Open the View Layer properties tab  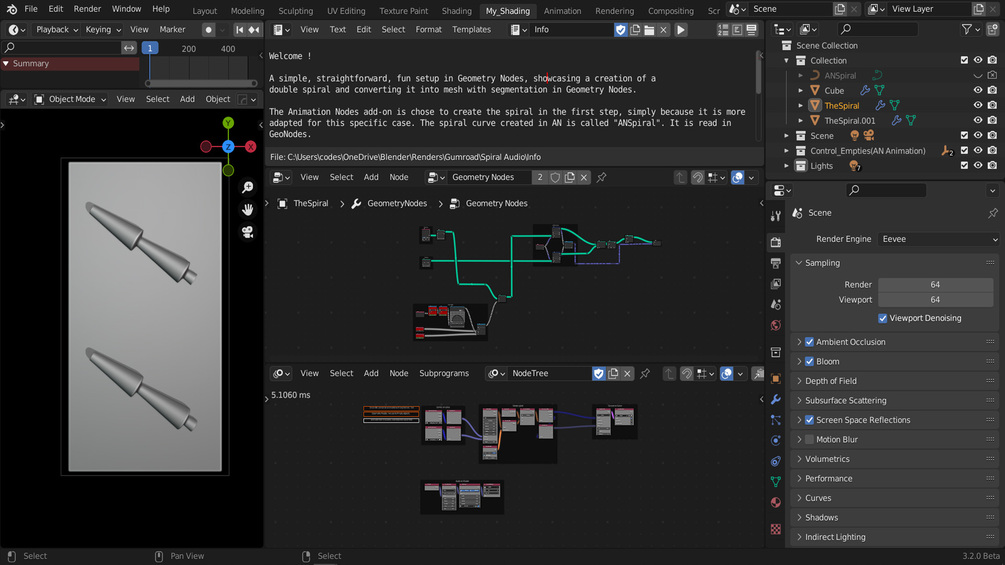point(776,284)
